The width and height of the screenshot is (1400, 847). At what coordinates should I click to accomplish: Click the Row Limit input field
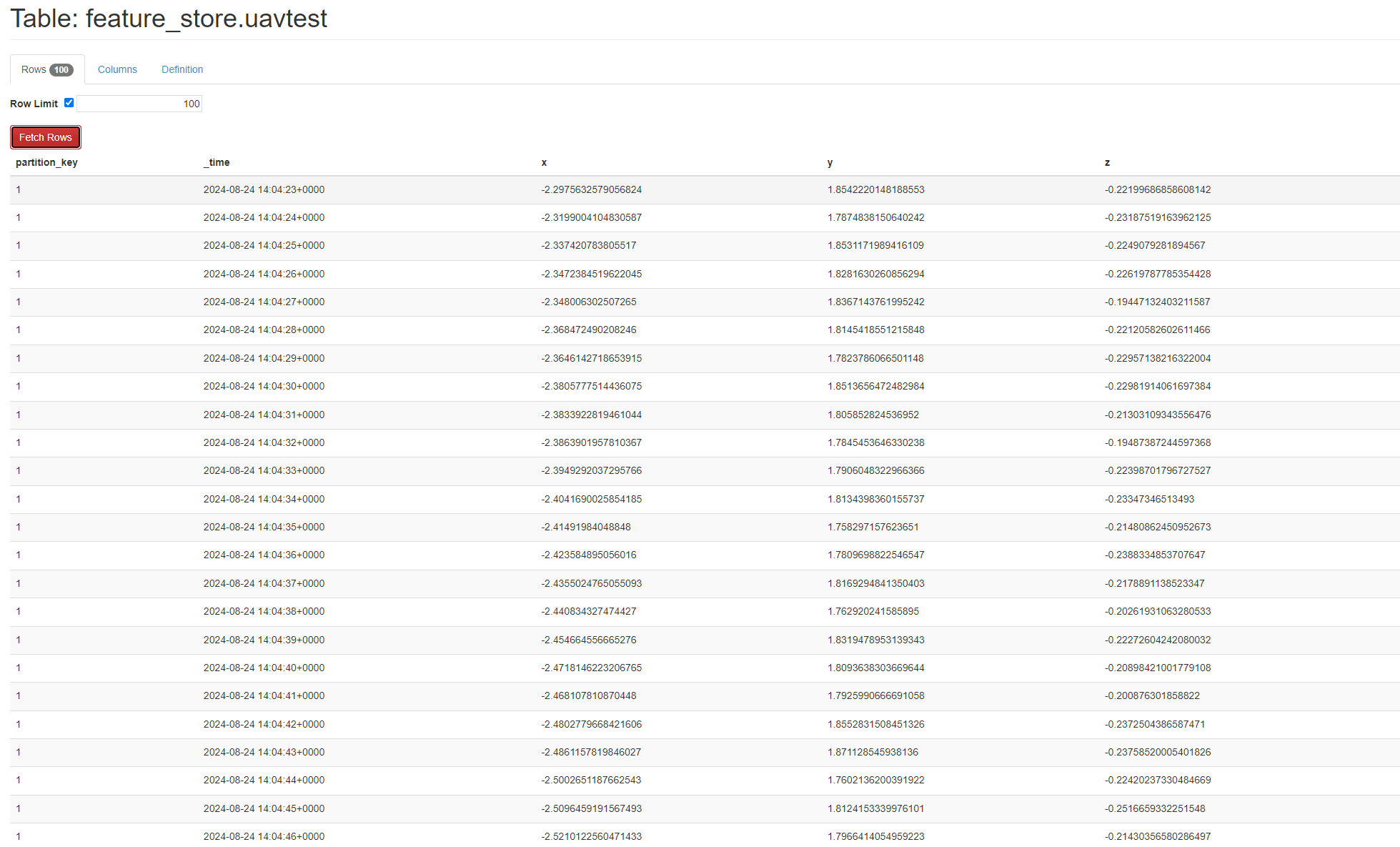139,104
